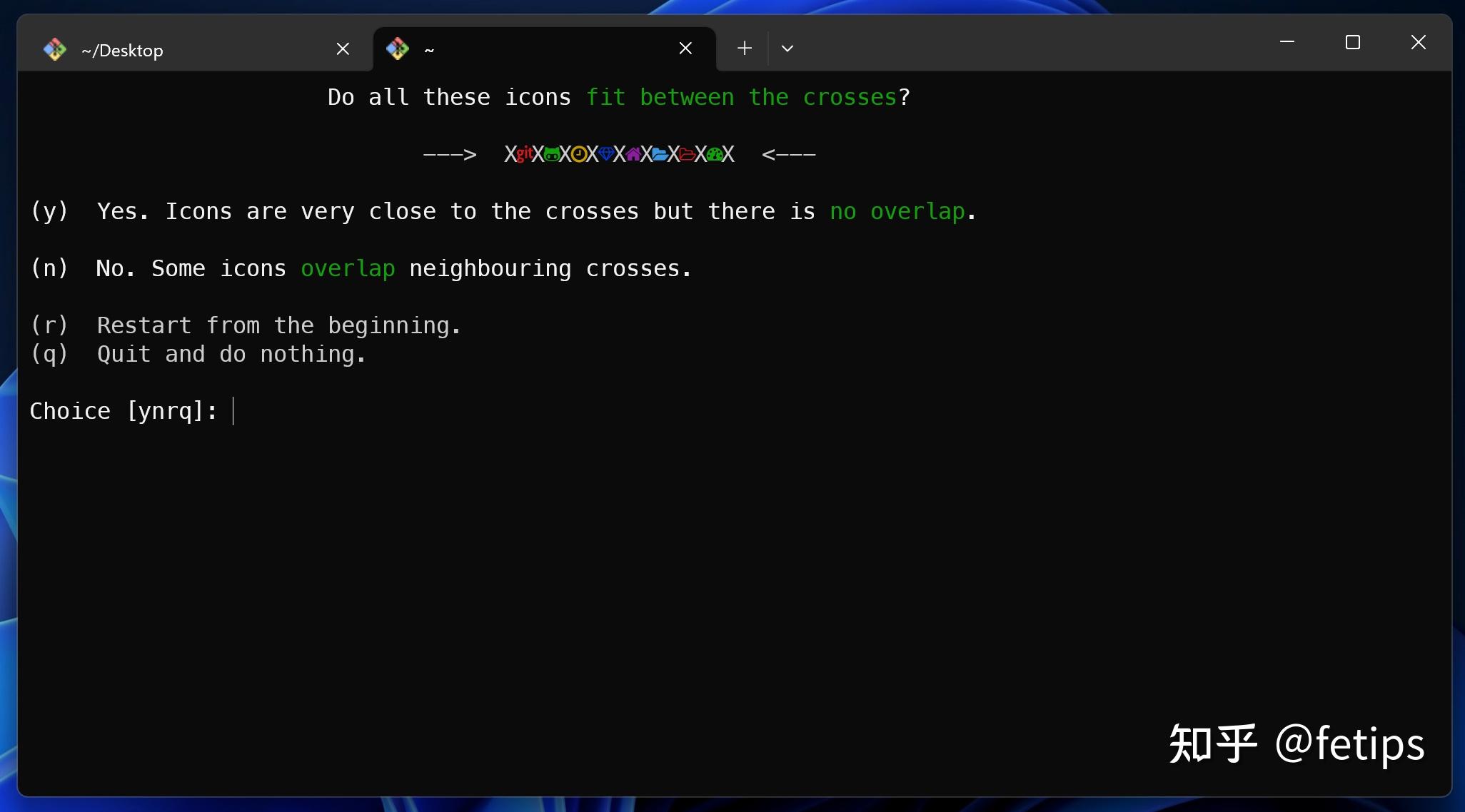Viewport: 1465px width, 812px height.
Task: Close the ~ tab
Action: click(x=685, y=49)
